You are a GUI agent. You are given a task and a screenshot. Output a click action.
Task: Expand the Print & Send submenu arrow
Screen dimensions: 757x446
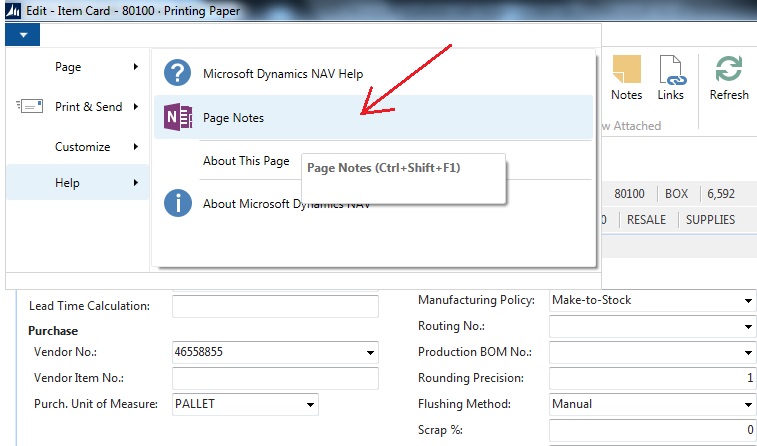(136, 107)
